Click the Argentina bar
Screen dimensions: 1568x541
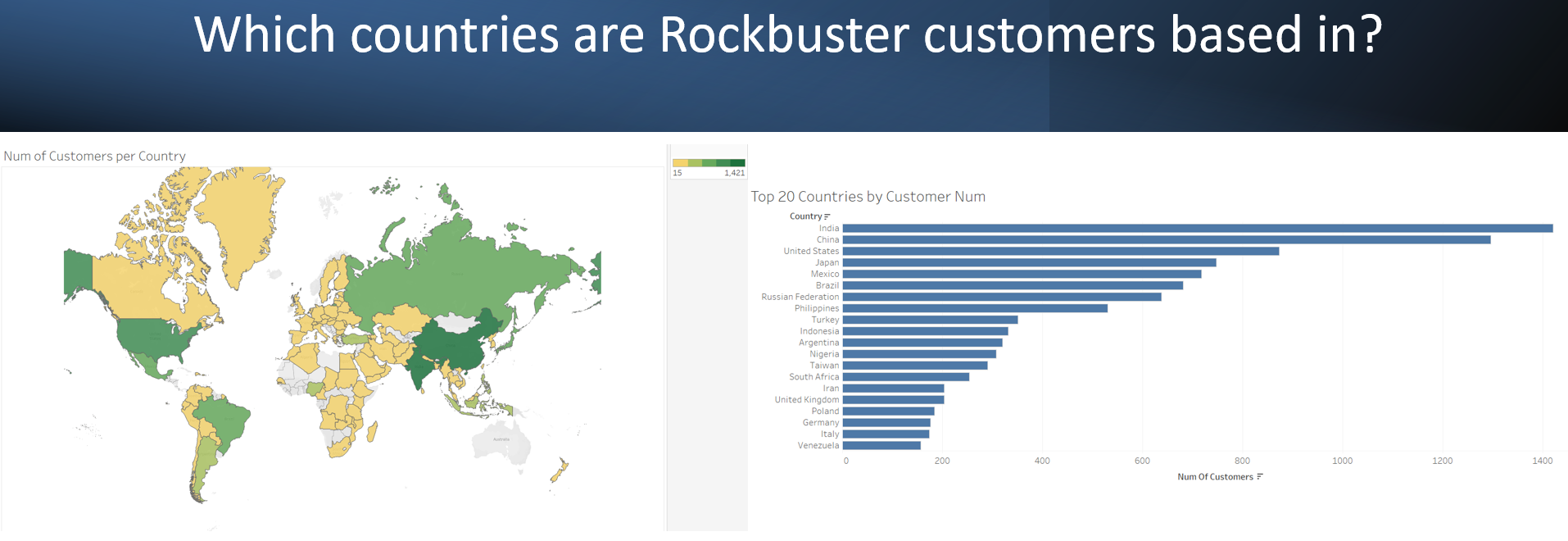pyautogui.click(x=922, y=343)
